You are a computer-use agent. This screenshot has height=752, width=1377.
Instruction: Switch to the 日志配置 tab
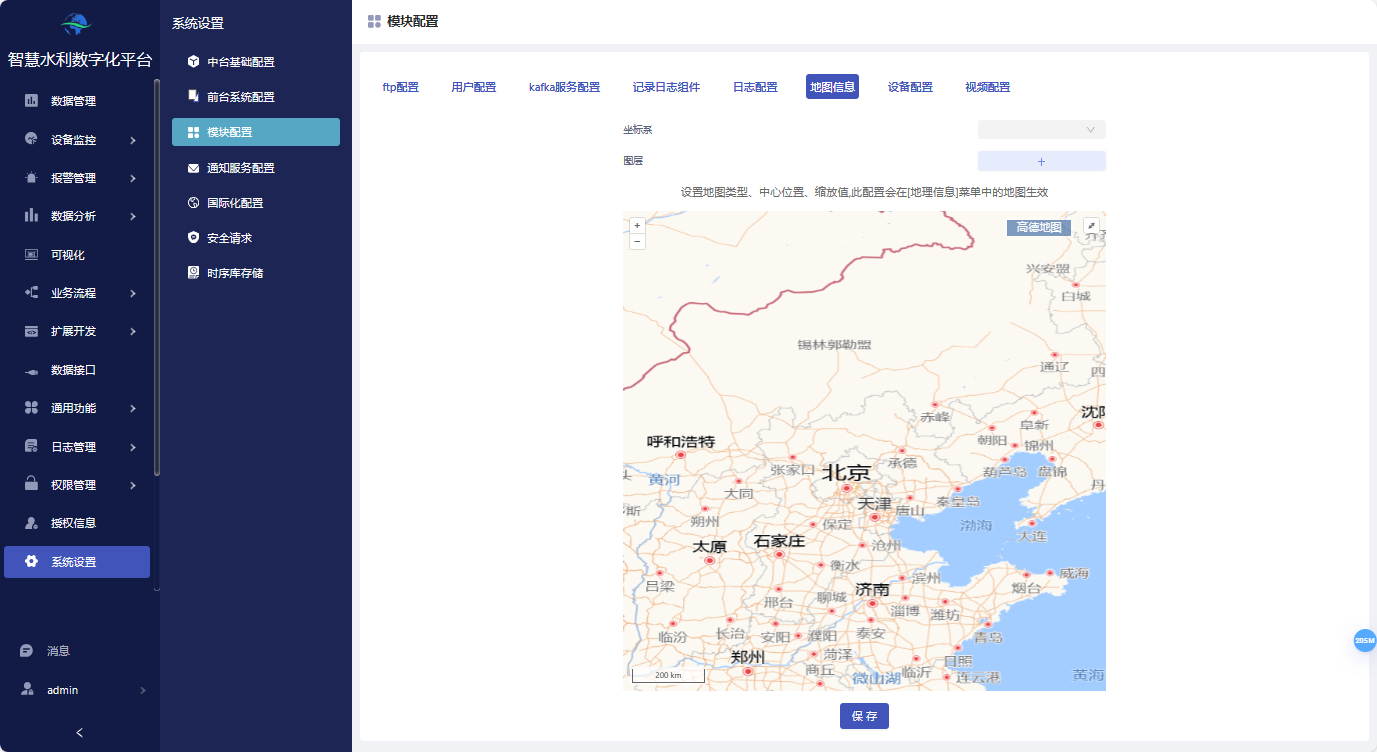click(x=755, y=87)
